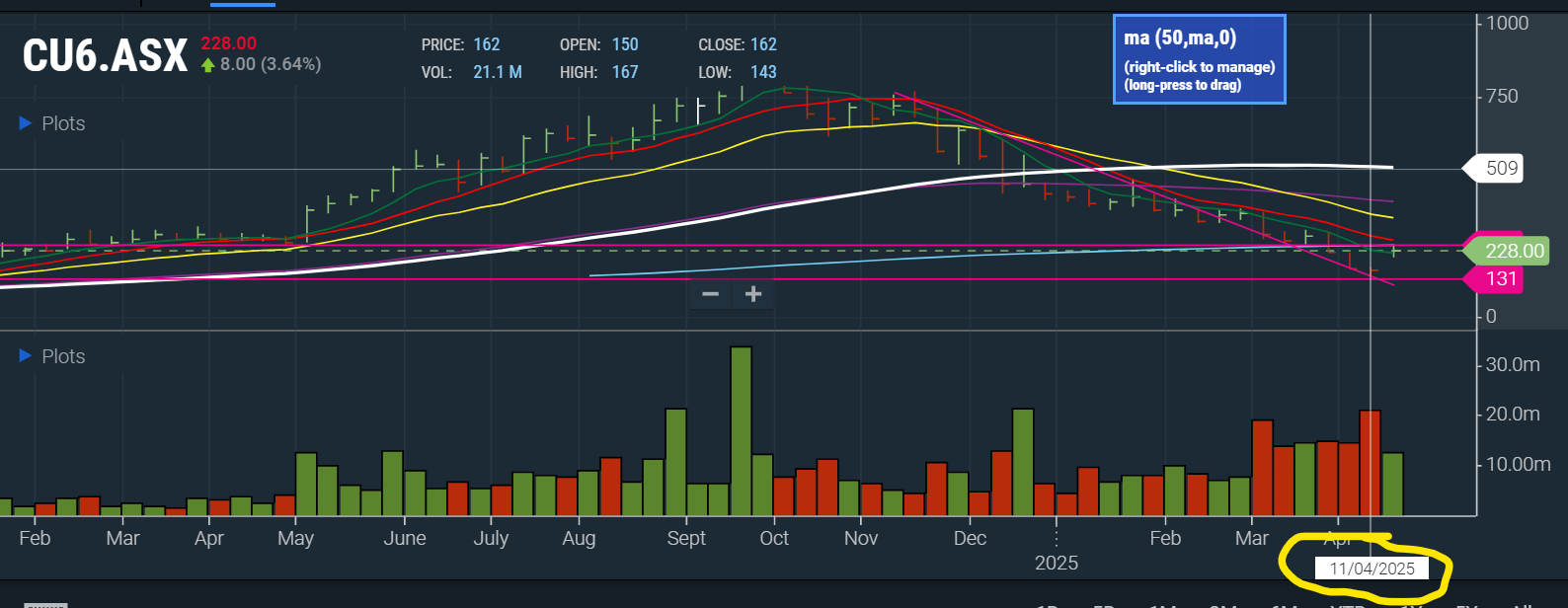The width and height of the screenshot is (1568, 608).
Task: Click the 750 price axis label
Action: (x=1502, y=96)
